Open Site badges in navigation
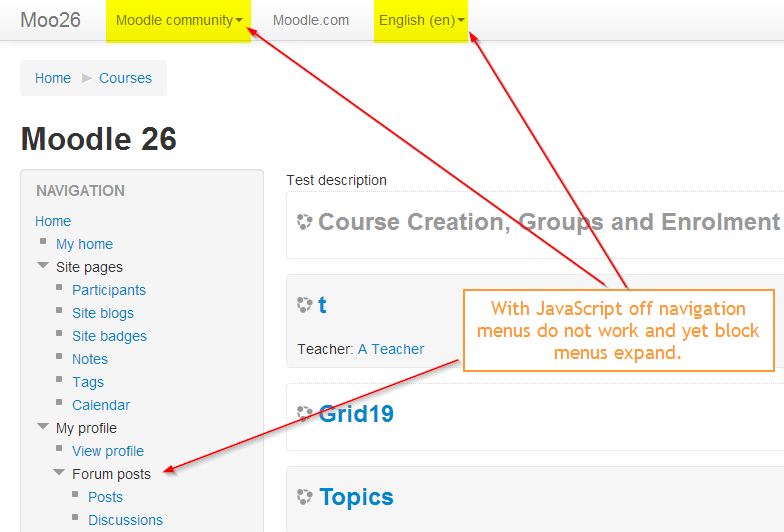Image resolution: width=784 pixels, height=532 pixels. point(109,336)
